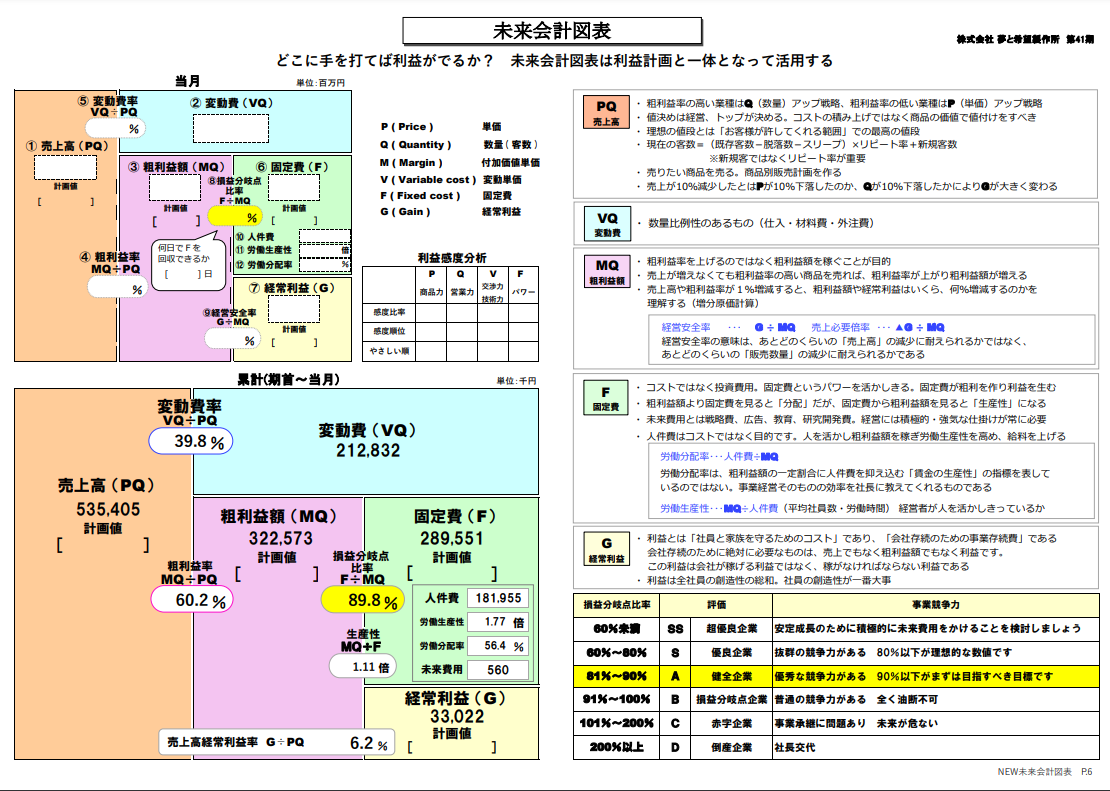Click the % field under ④ 粗利益率
Screen dimensions: 1110x791
(118, 288)
